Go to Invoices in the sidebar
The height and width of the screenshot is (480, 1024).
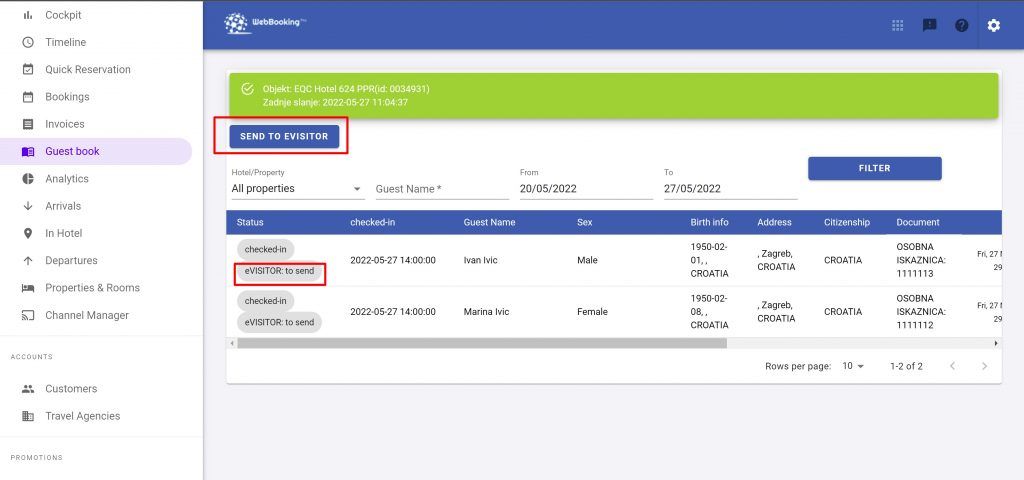[x=65, y=124]
